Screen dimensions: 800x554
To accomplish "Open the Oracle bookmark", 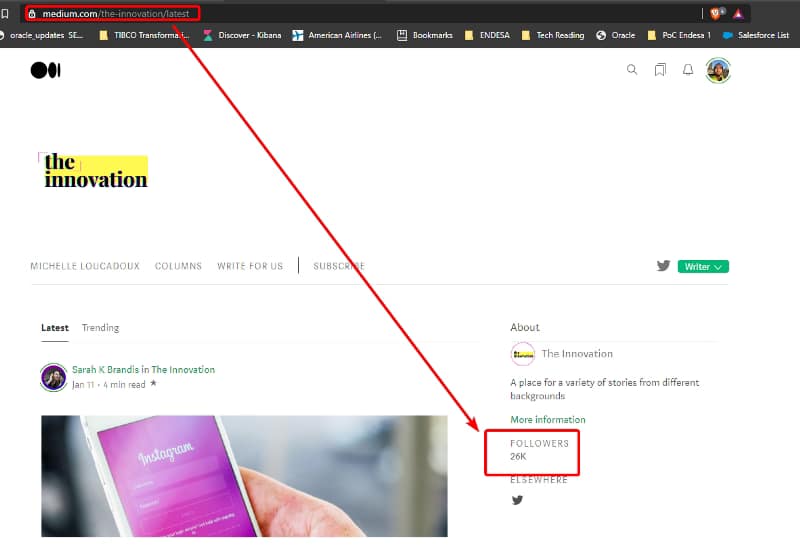I will click(616, 35).
